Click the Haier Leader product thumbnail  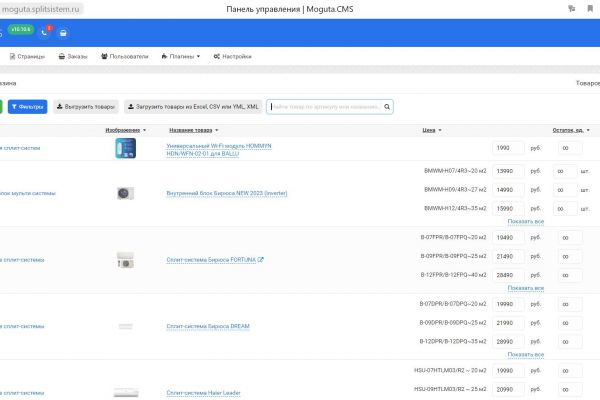tap(126, 393)
